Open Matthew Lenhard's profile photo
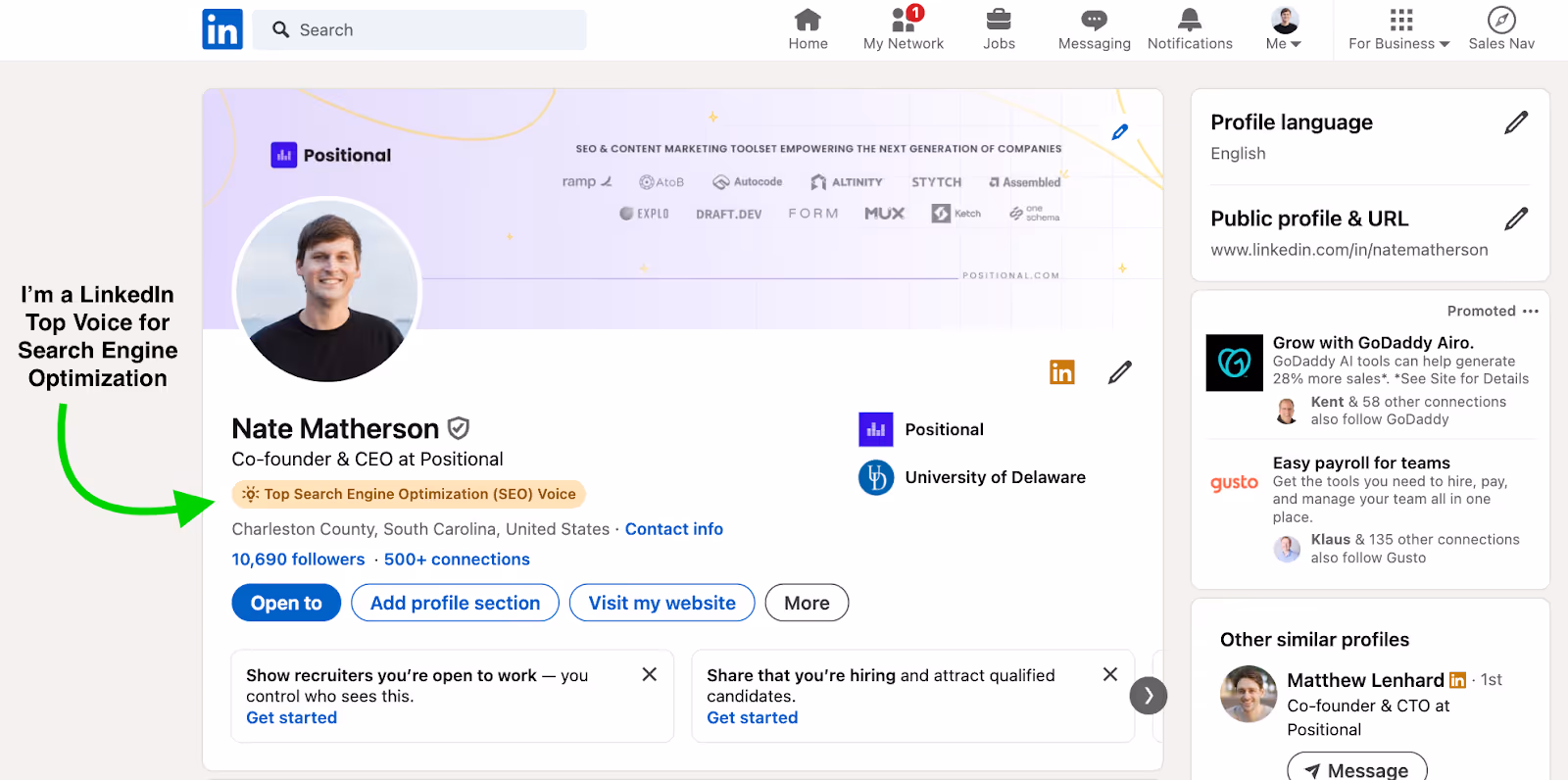This screenshot has height=780, width=1568. click(x=1249, y=694)
